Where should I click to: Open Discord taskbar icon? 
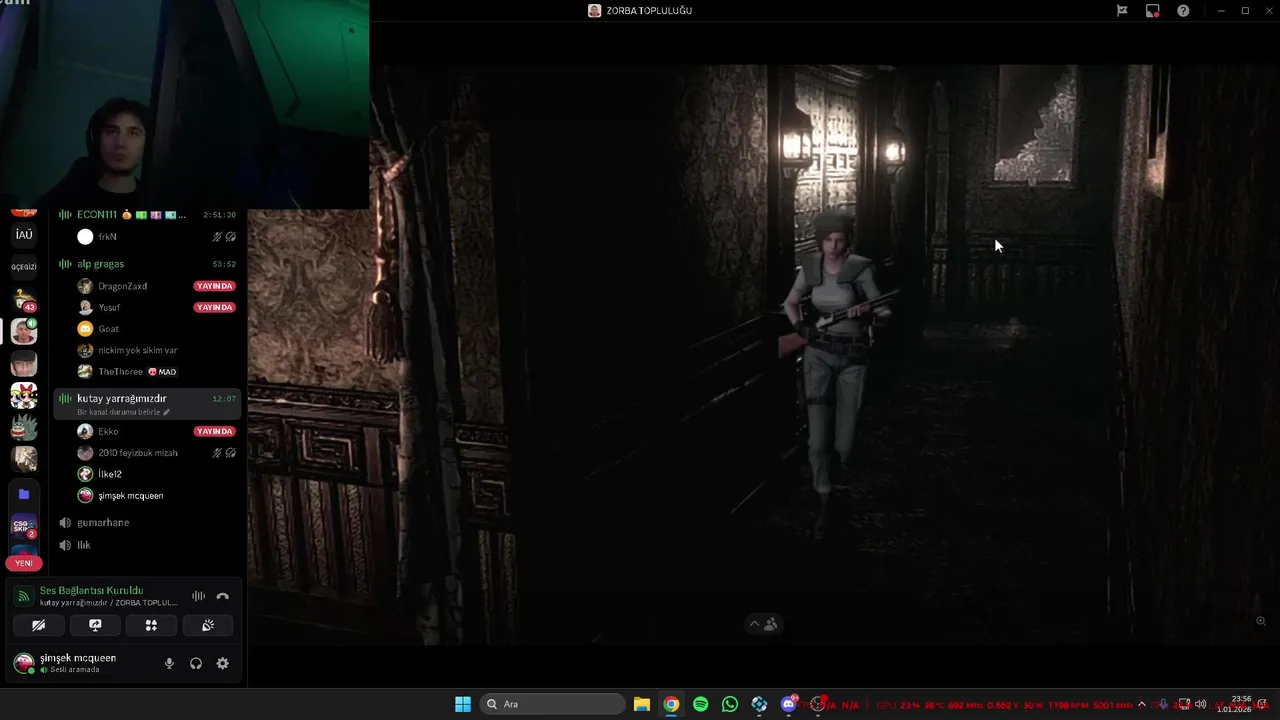pyautogui.click(x=788, y=704)
